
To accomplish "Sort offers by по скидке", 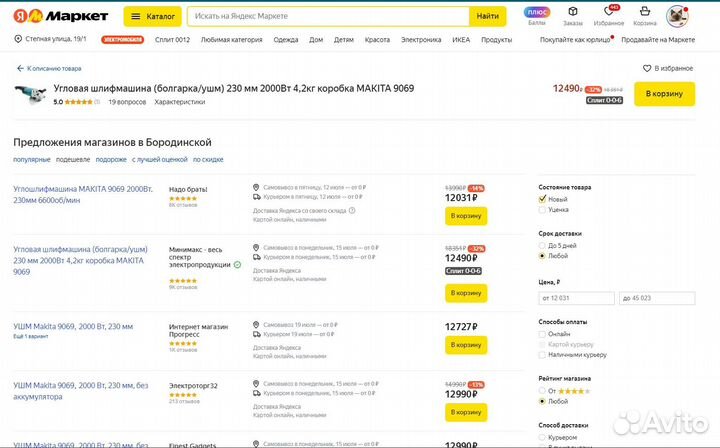I will coord(208,159).
